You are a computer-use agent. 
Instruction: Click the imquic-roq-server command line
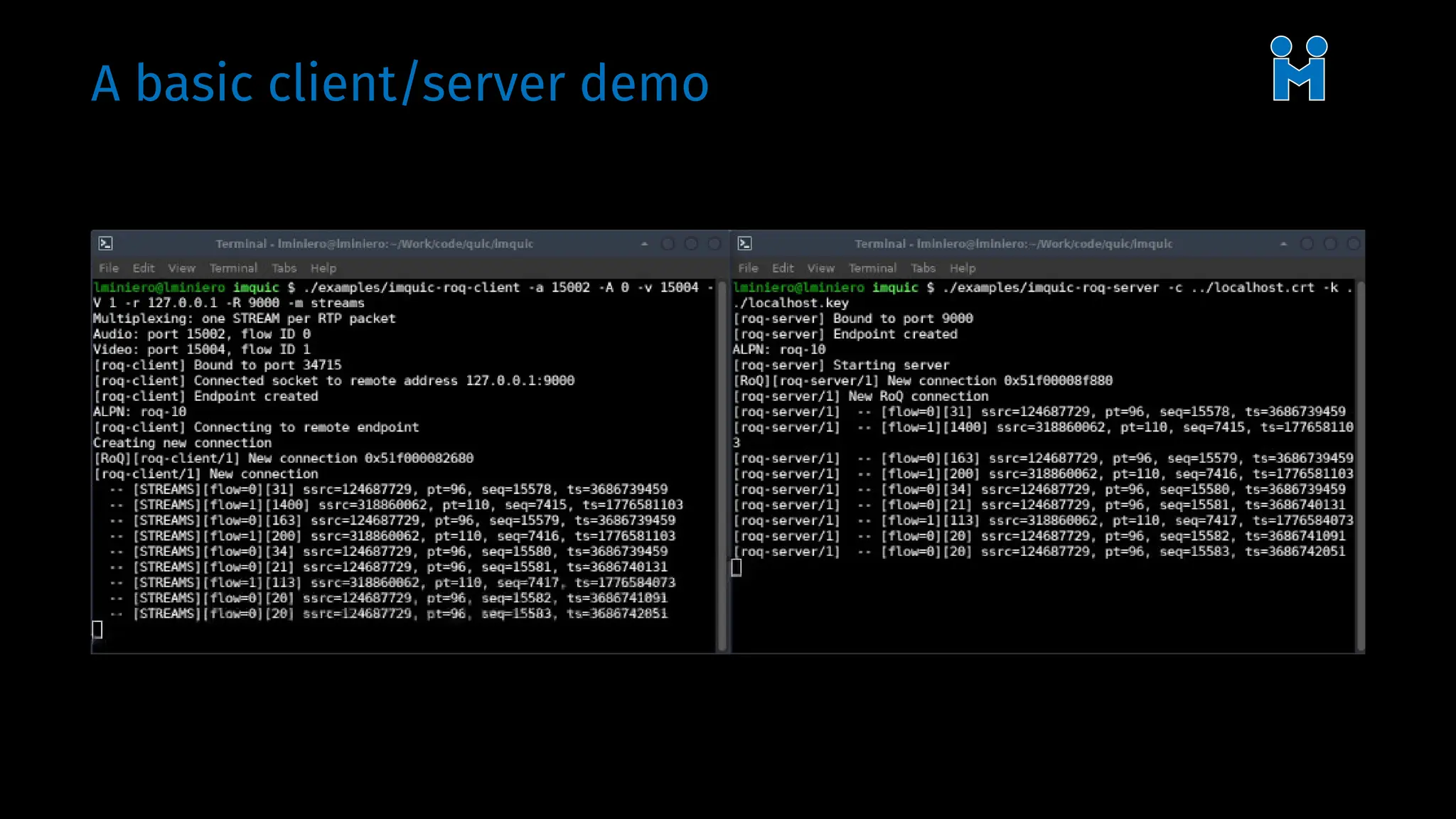[x=1042, y=295]
